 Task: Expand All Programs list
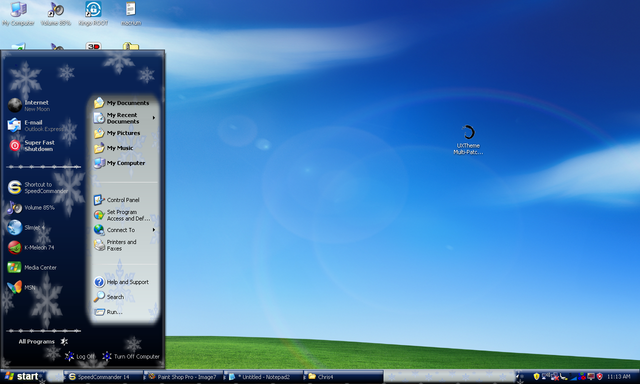coord(43,342)
